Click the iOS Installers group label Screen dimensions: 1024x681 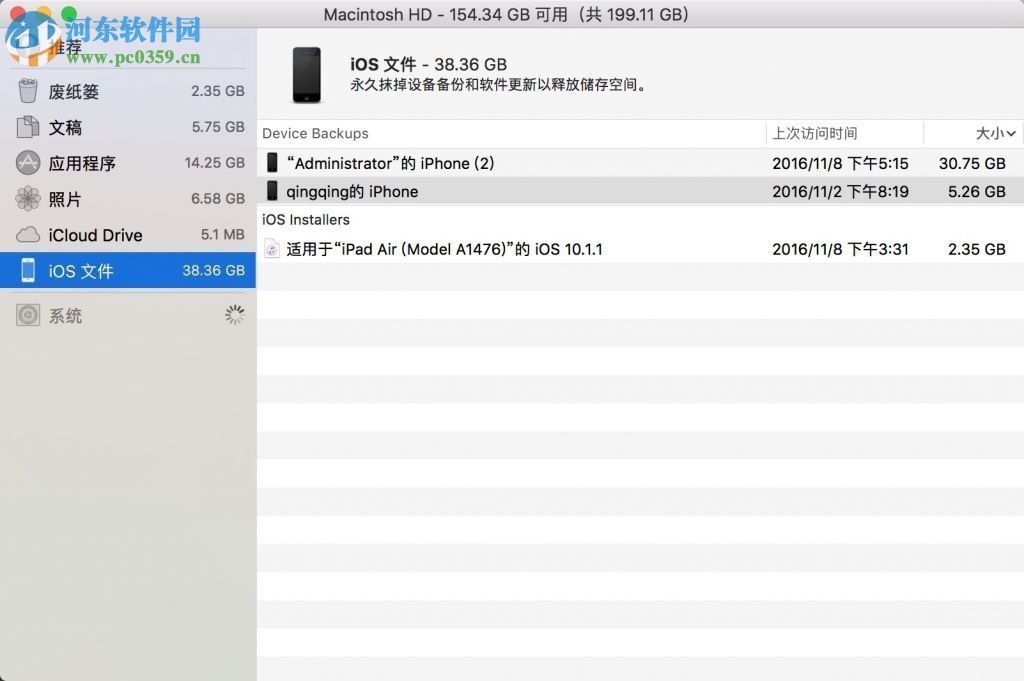point(306,219)
